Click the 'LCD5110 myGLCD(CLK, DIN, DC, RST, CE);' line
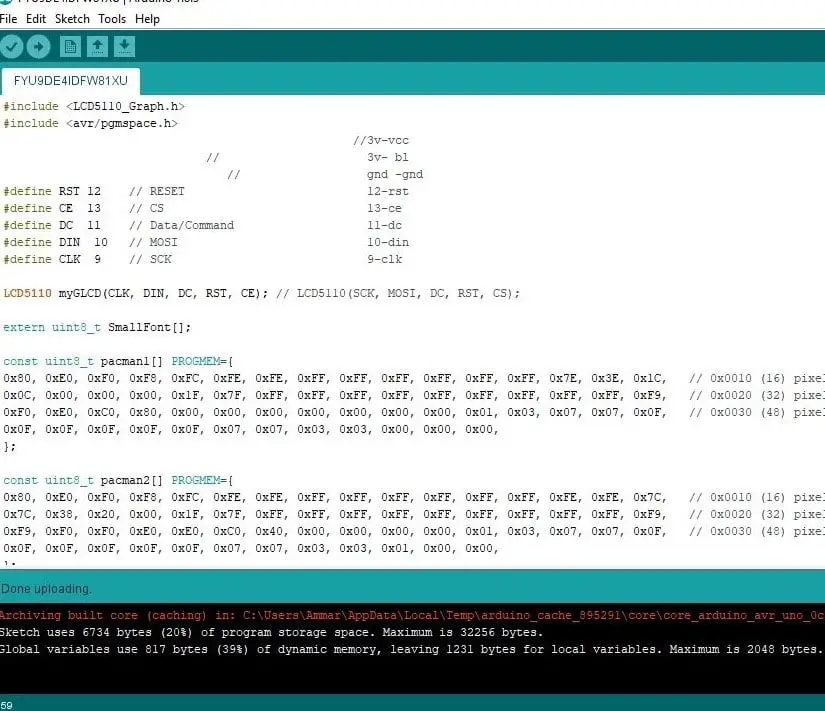Screen dimensions: 825x711 click(136, 293)
